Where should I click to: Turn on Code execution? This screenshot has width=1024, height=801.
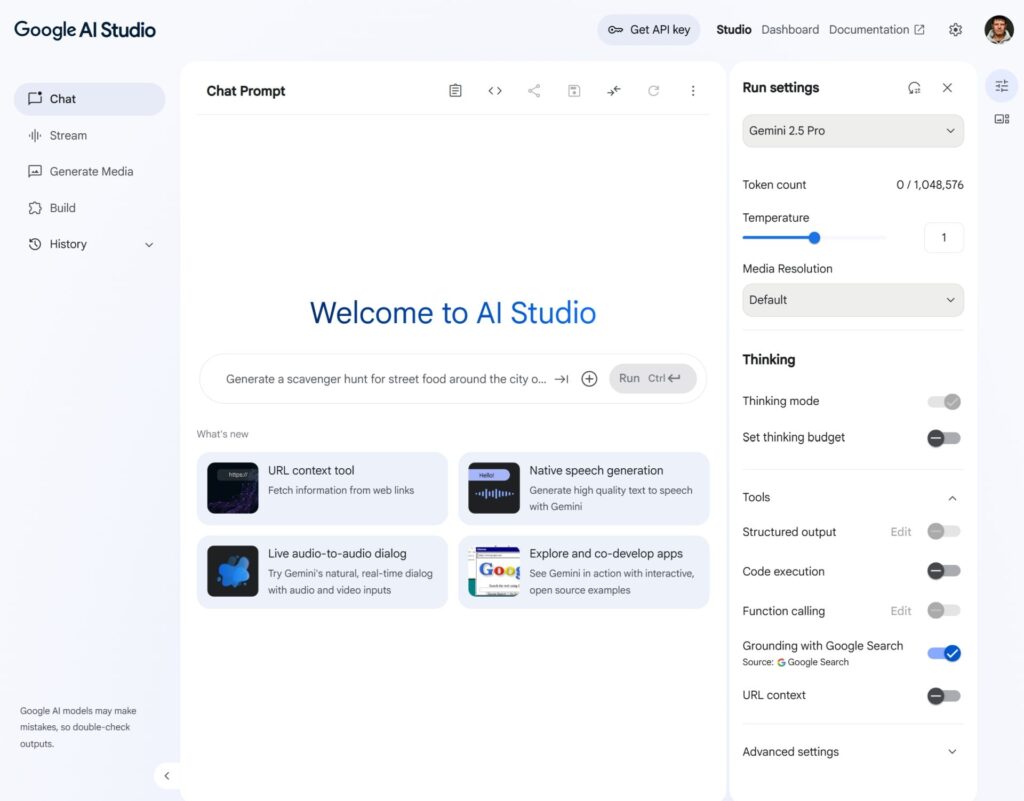point(943,571)
